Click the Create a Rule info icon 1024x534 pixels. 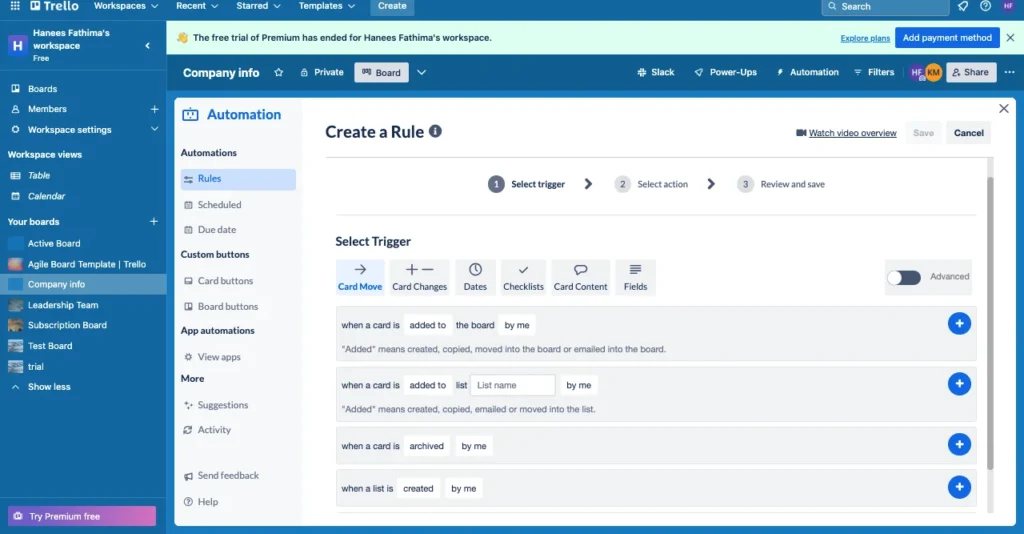click(436, 131)
